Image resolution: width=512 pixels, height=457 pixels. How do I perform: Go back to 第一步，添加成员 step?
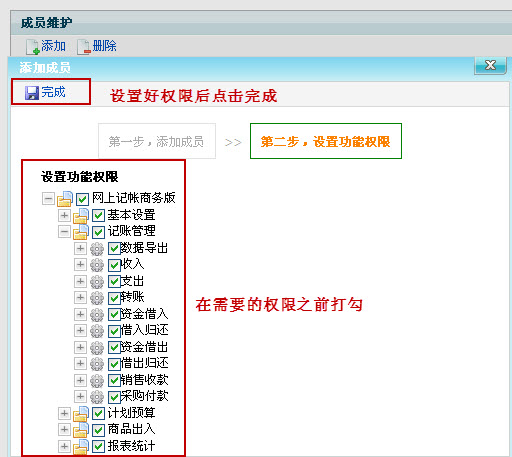[157, 141]
